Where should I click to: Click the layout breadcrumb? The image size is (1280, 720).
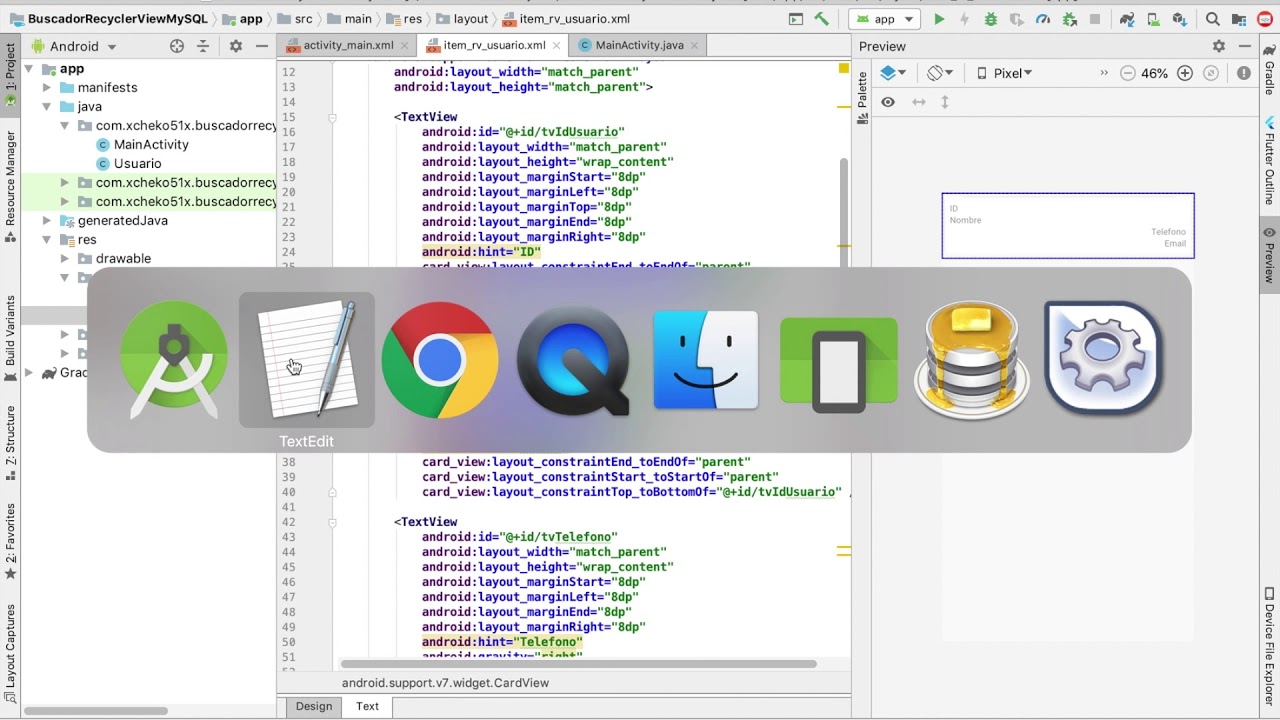[462, 19]
